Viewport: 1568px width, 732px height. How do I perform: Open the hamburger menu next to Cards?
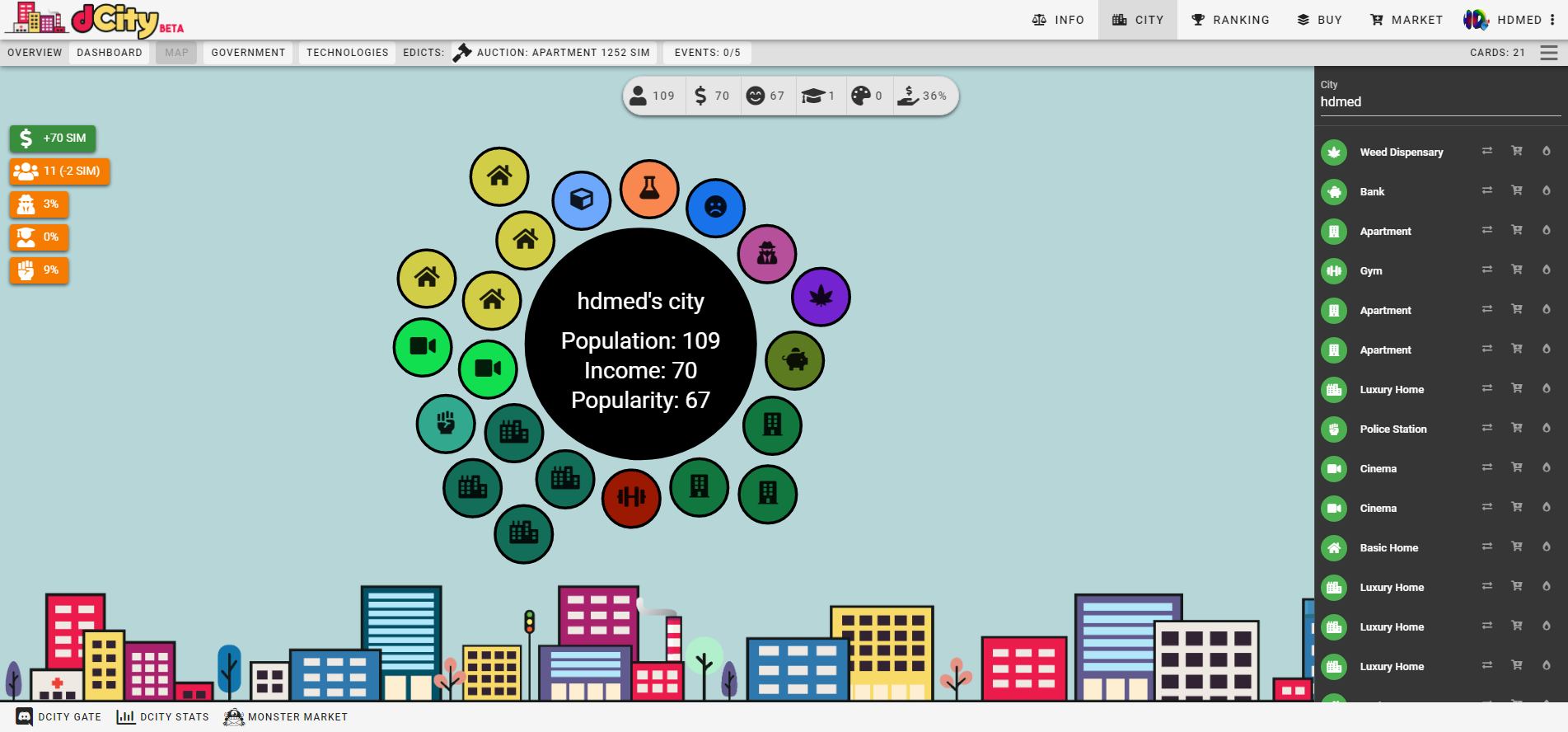1549,53
